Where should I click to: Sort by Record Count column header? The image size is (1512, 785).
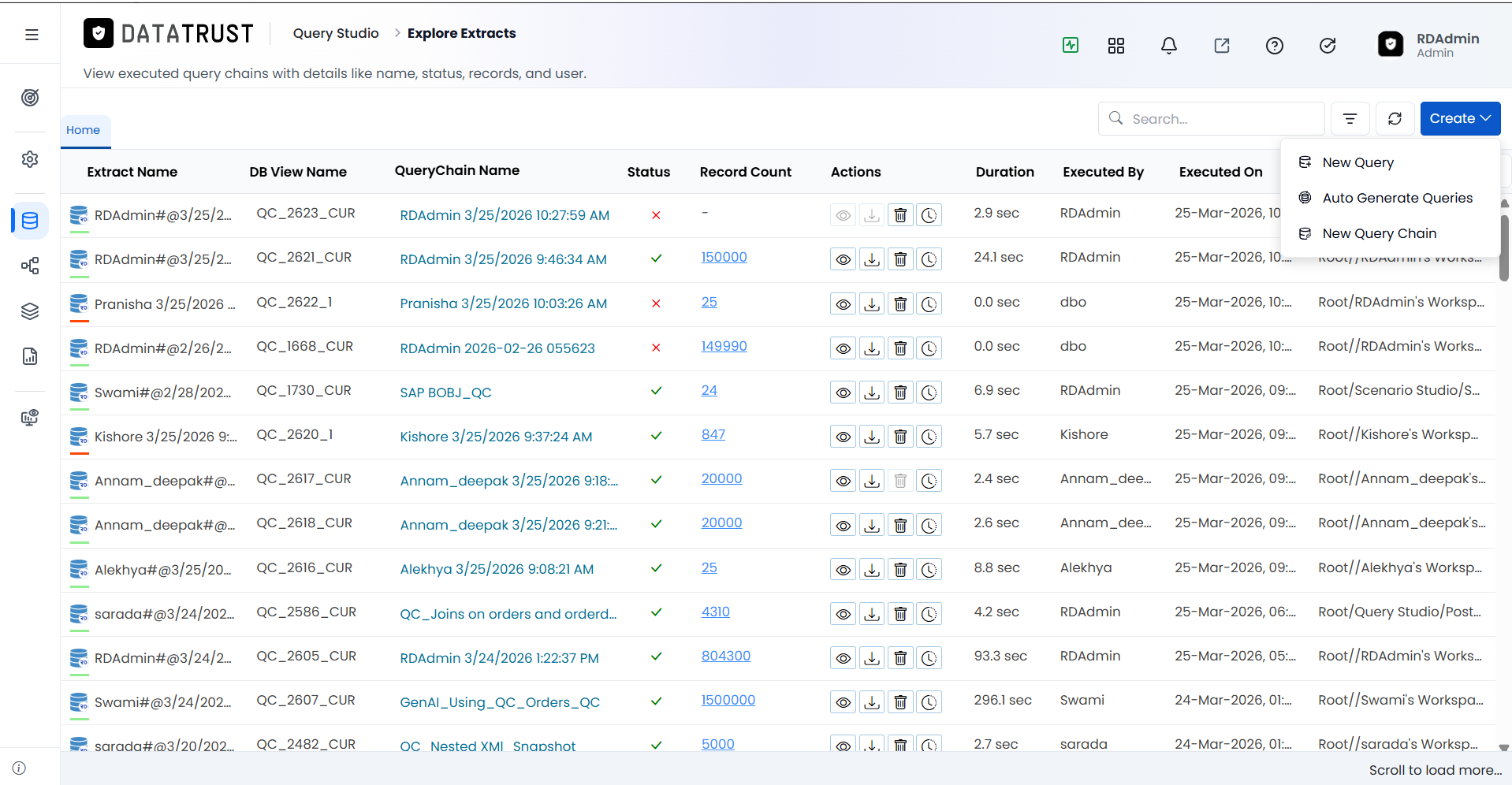click(x=745, y=172)
